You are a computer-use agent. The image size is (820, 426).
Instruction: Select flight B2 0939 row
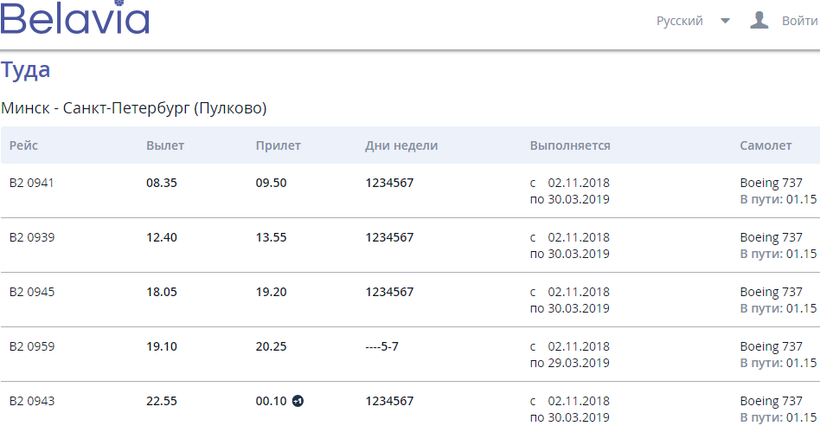pyautogui.click(x=31, y=238)
